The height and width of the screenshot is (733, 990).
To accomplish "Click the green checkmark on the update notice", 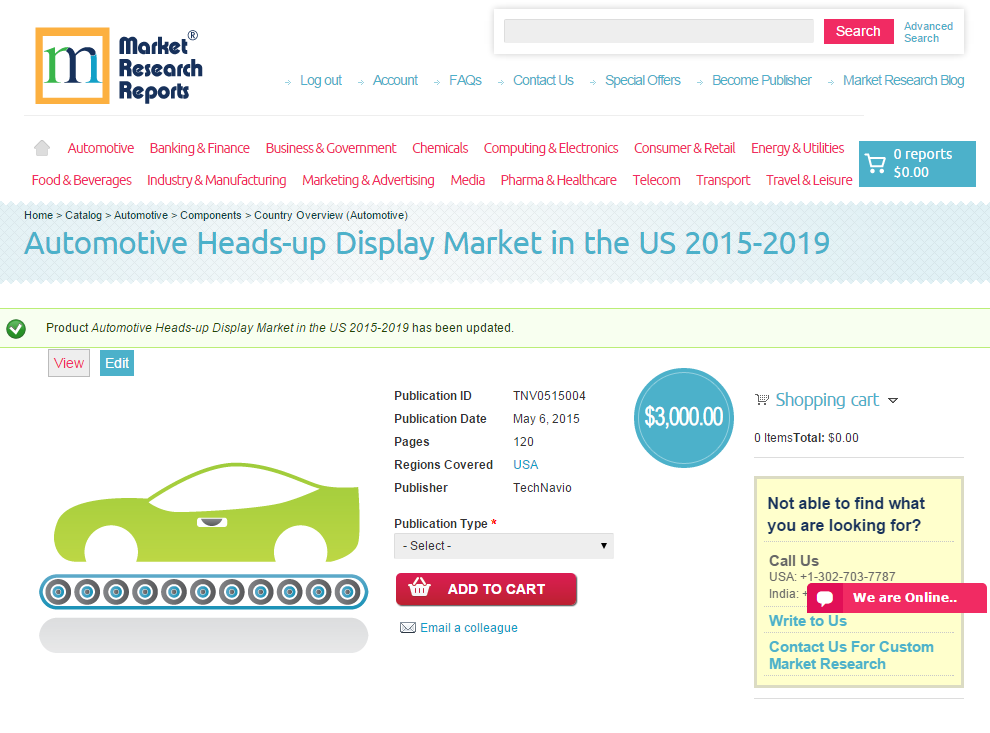I will 16,327.
